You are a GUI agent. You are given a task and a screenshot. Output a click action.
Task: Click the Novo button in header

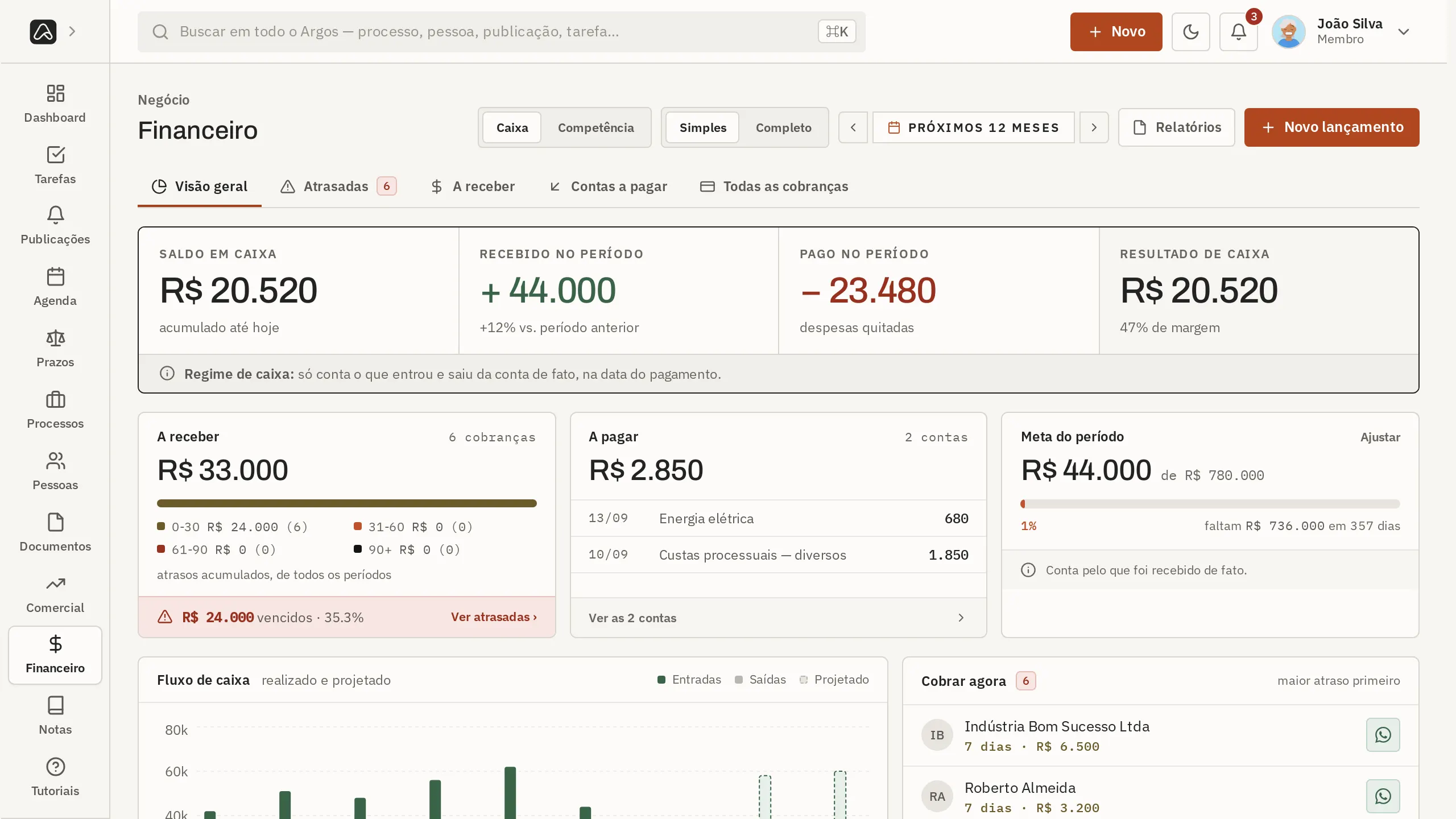(x=1116, y=32)
